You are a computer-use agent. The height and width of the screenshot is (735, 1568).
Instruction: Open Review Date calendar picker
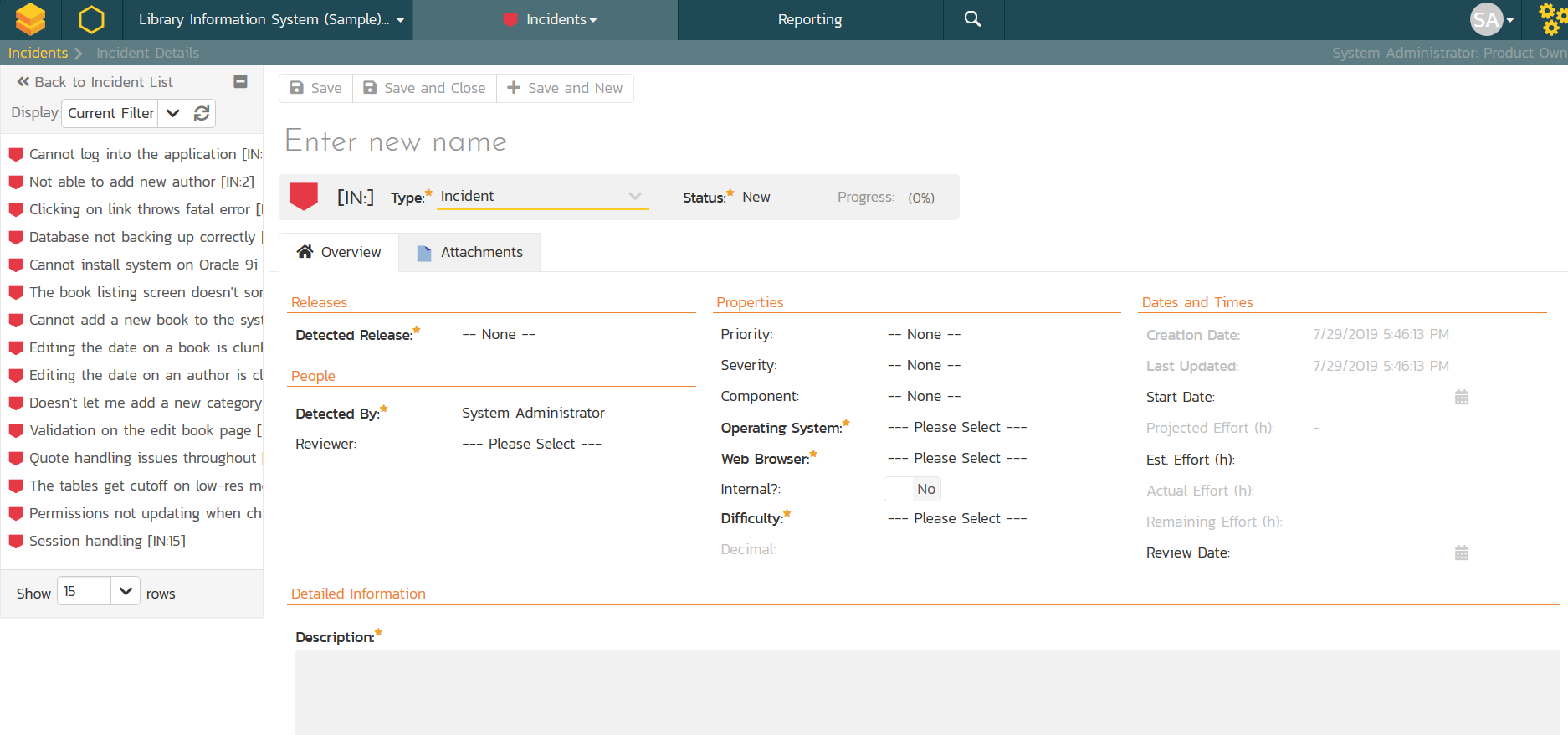click(x=1461, y=553)
